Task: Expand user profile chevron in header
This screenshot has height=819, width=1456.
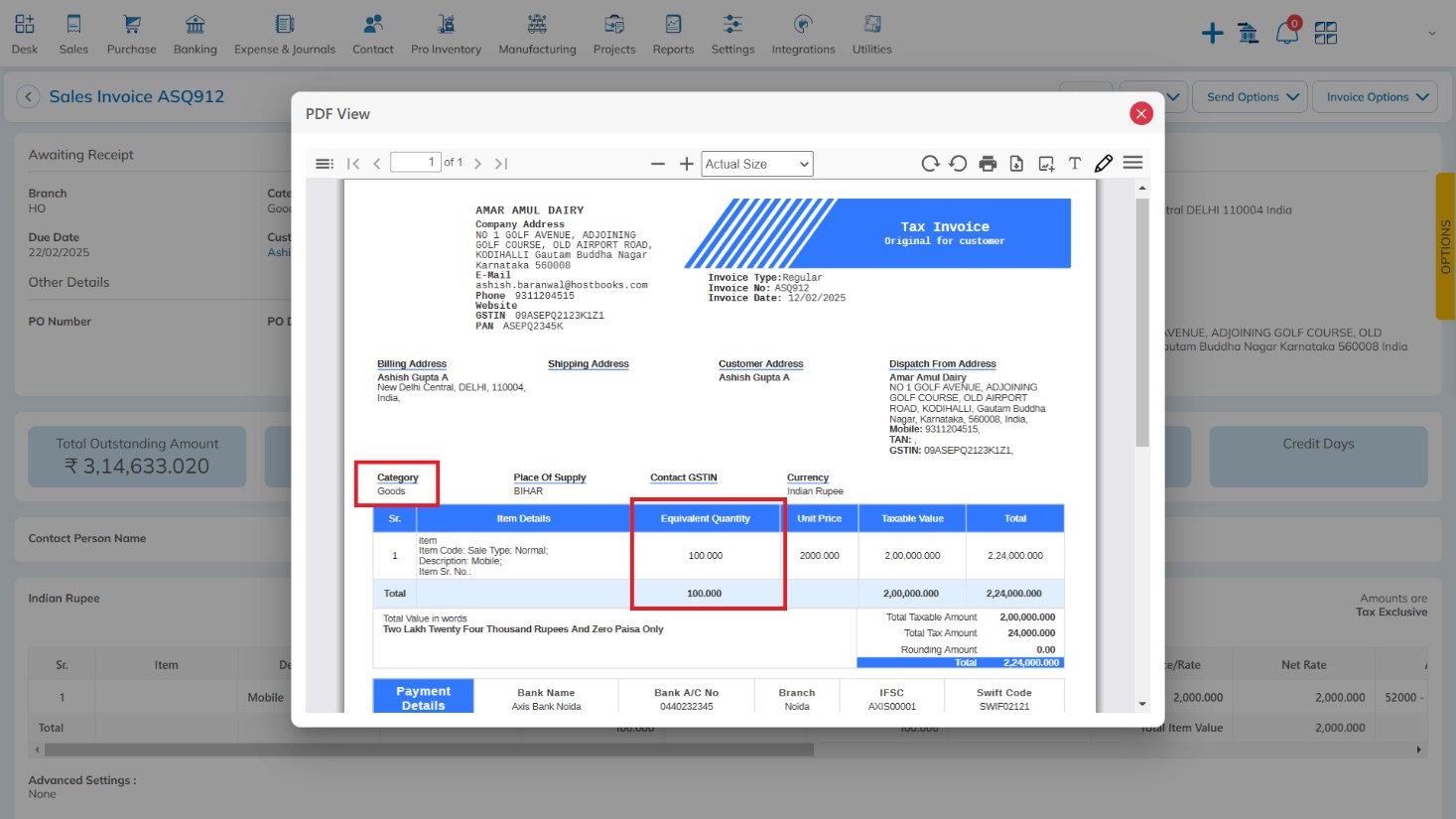Action: pyautogui.click(x=1432, y=34)
